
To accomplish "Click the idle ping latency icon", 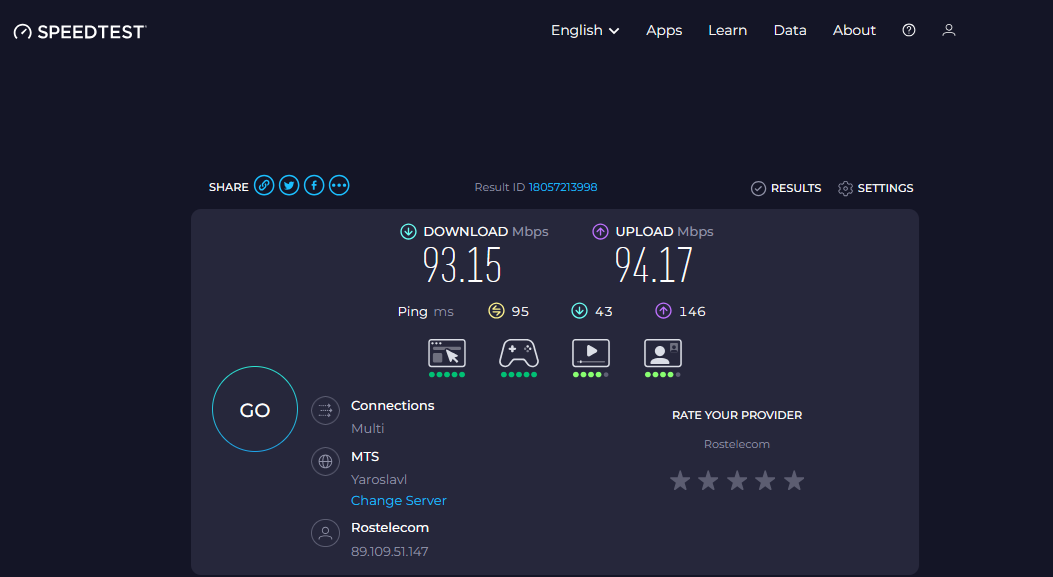I will pyautogui.click(x=496, y=311).
